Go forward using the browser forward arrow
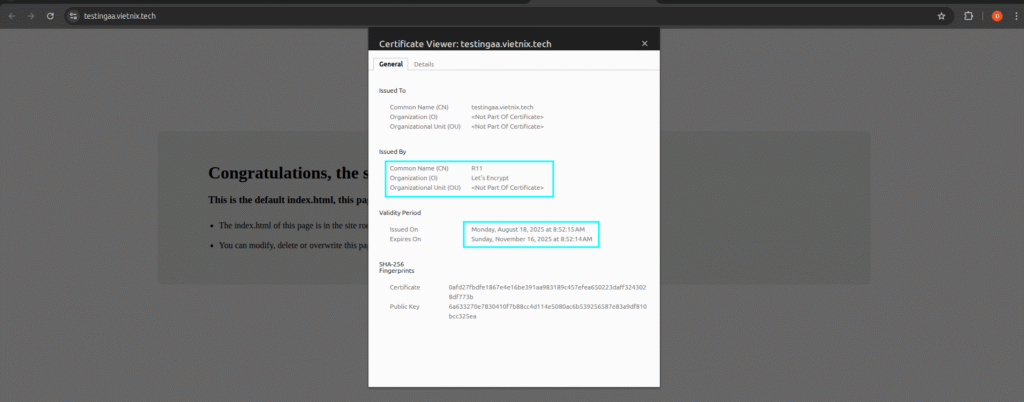This screenshot has width=1024, height=402. point(31,16)
